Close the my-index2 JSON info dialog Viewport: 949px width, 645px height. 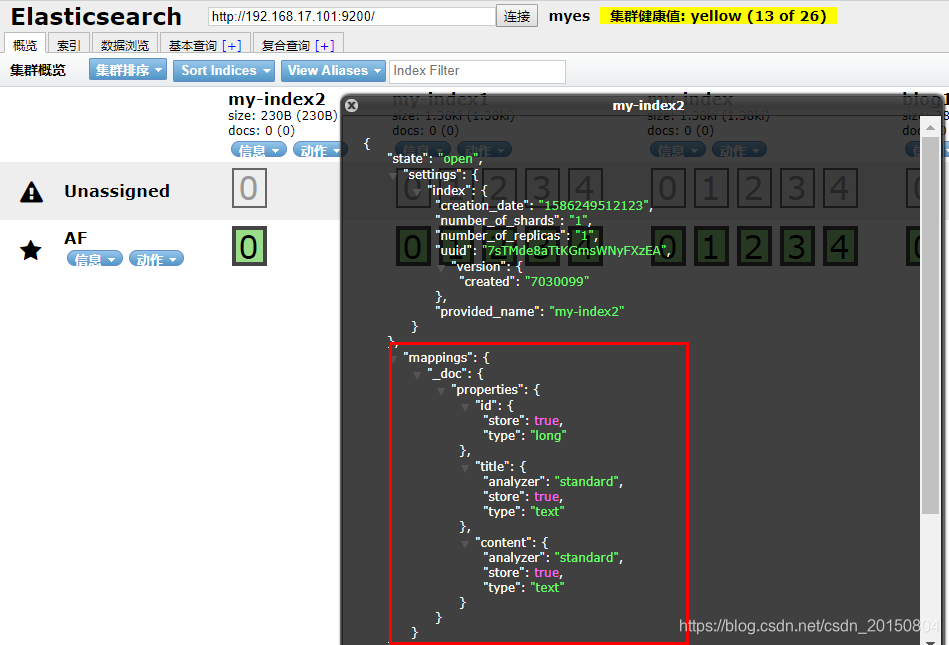351,105
